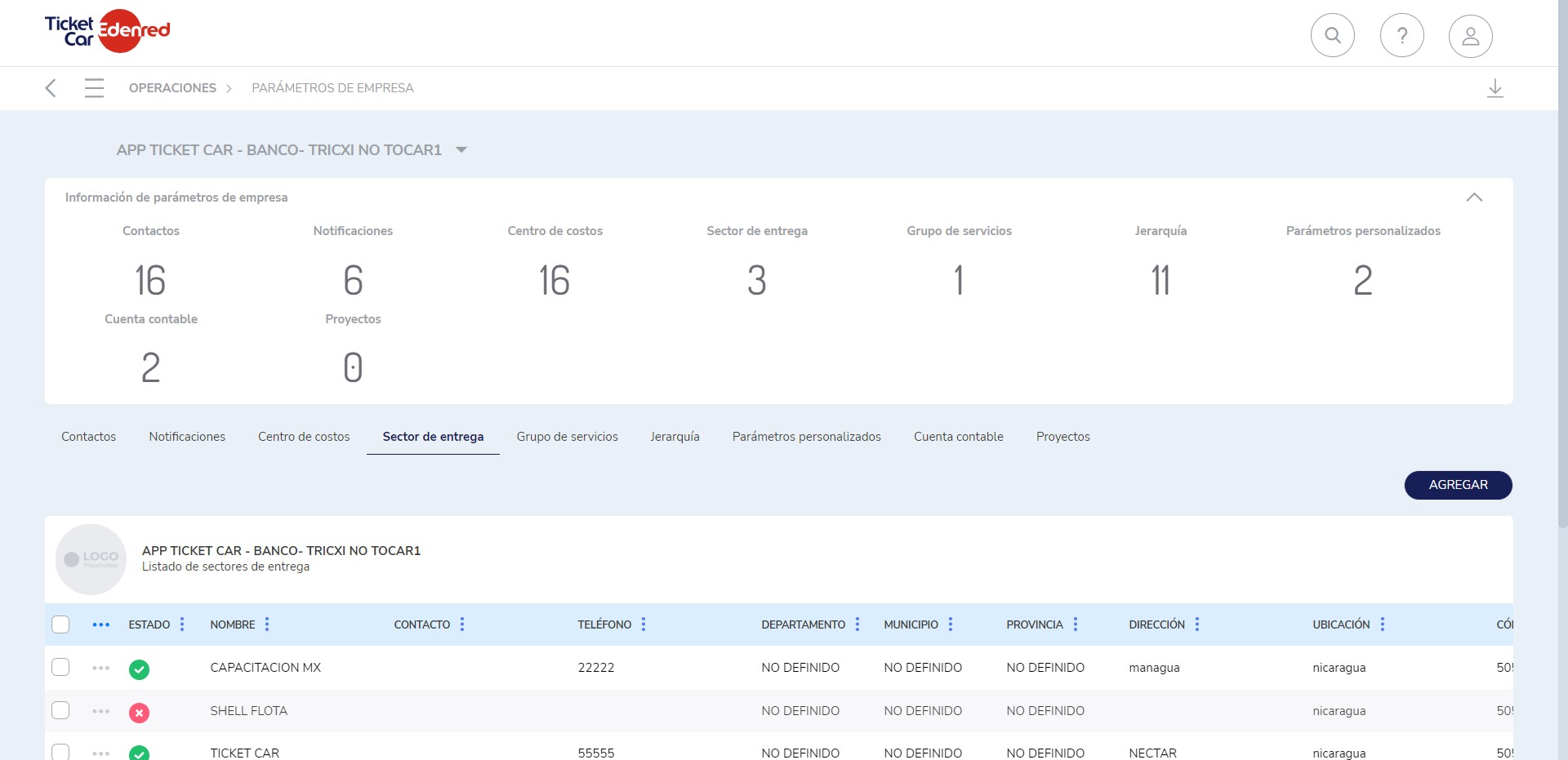Viewport: 1568px width, 760px height.
Task: Click the Contactos count 16
Action: 150,281
